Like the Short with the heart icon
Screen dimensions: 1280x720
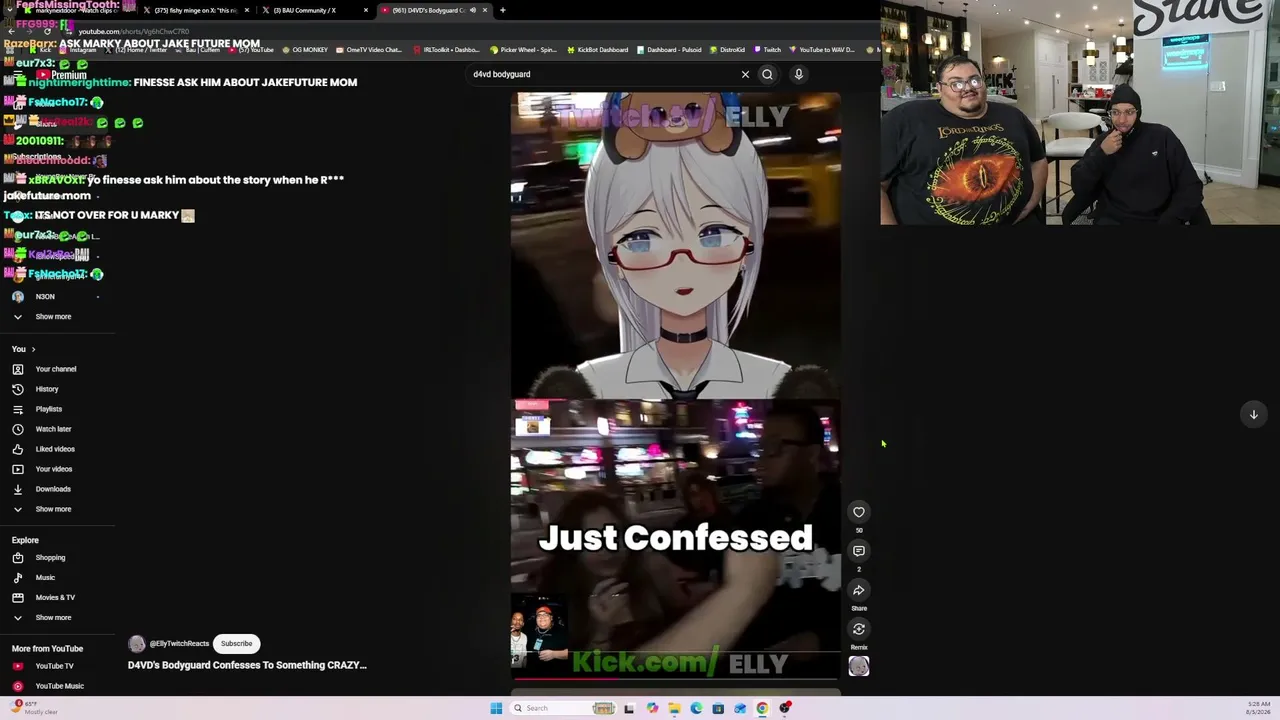point(859,512)
